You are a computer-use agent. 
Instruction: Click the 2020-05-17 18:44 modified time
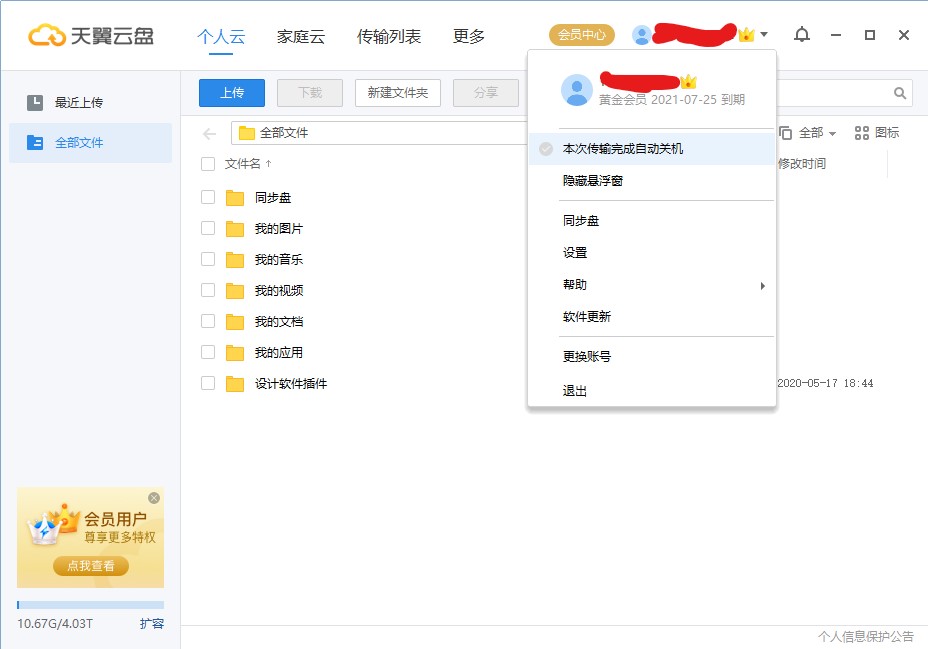tap(825, 383)
